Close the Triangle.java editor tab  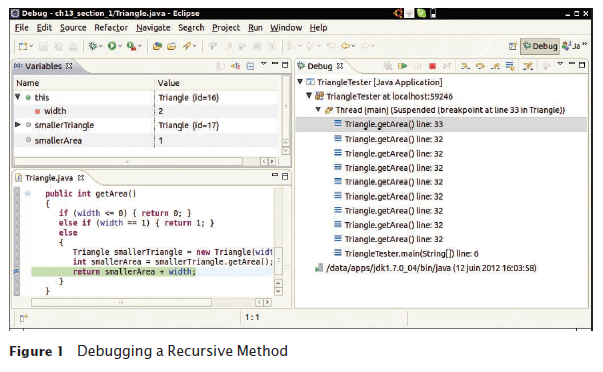point(81,178)
